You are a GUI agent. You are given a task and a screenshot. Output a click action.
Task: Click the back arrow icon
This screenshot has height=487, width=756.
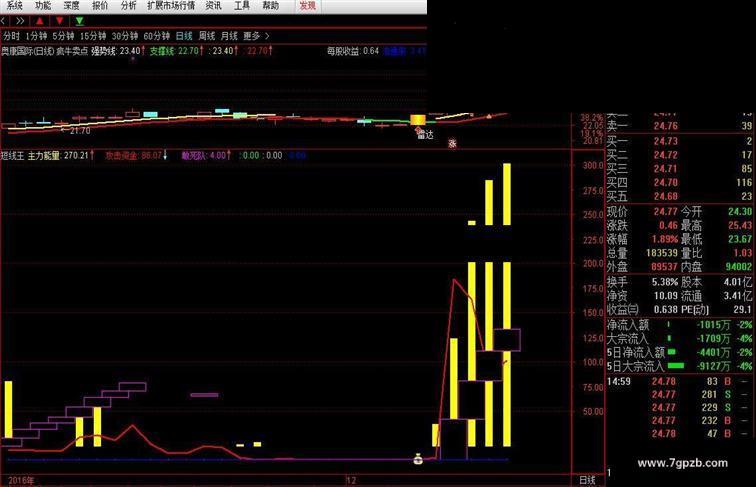(x=3, y=21)
